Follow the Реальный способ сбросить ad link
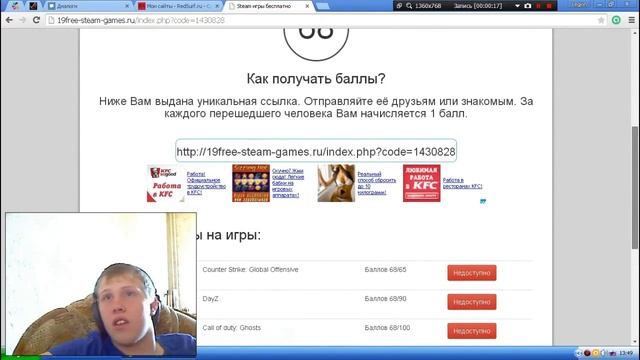The height and width of the screenshot is (360, 640). tap(377, 183)
